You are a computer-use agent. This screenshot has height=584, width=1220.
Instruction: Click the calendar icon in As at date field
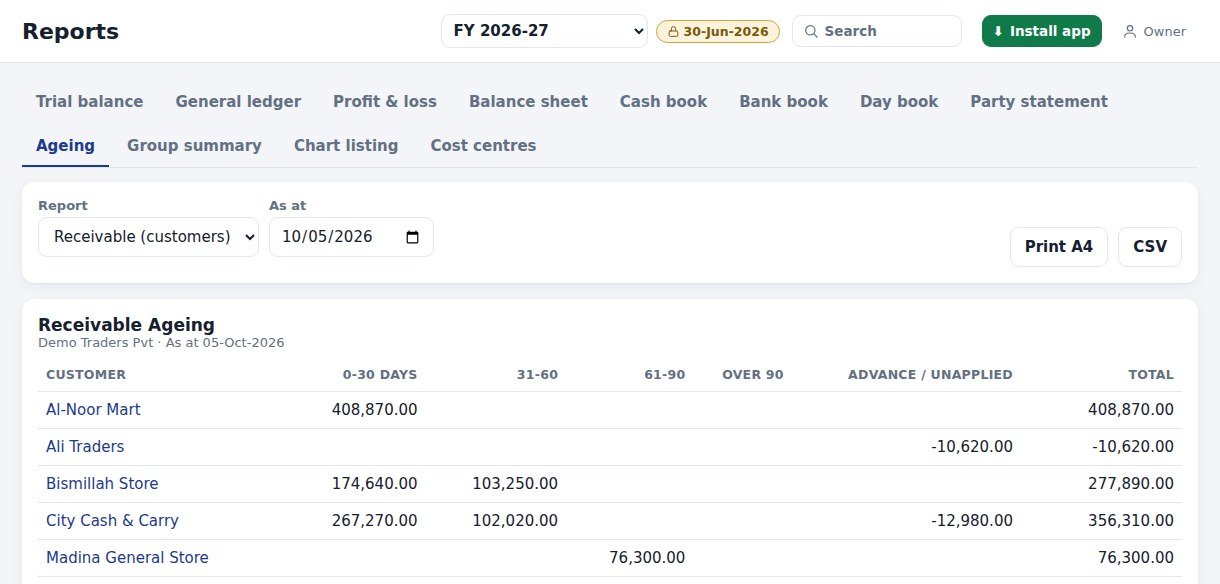[412, 237]
